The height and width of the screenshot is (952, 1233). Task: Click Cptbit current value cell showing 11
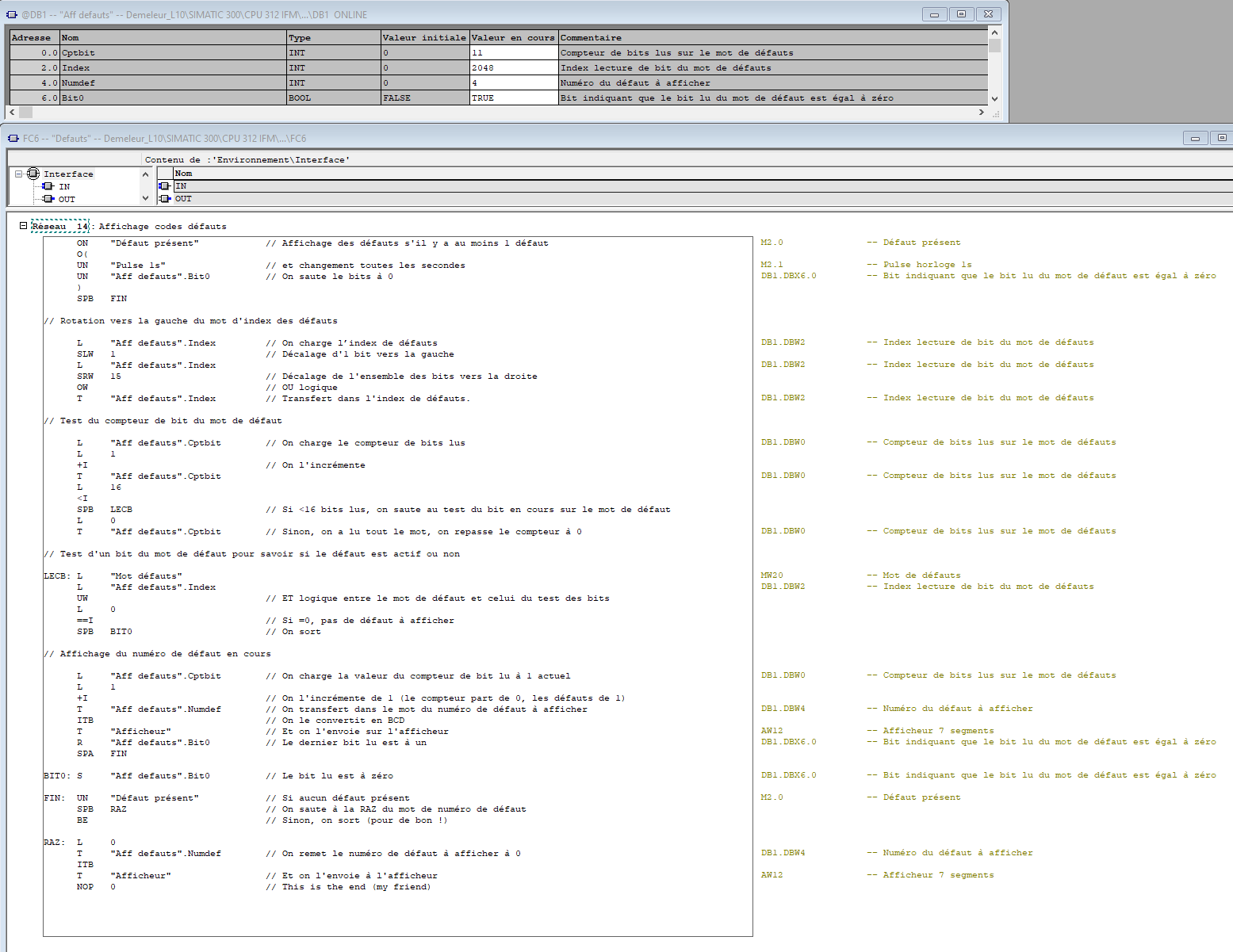514,53
